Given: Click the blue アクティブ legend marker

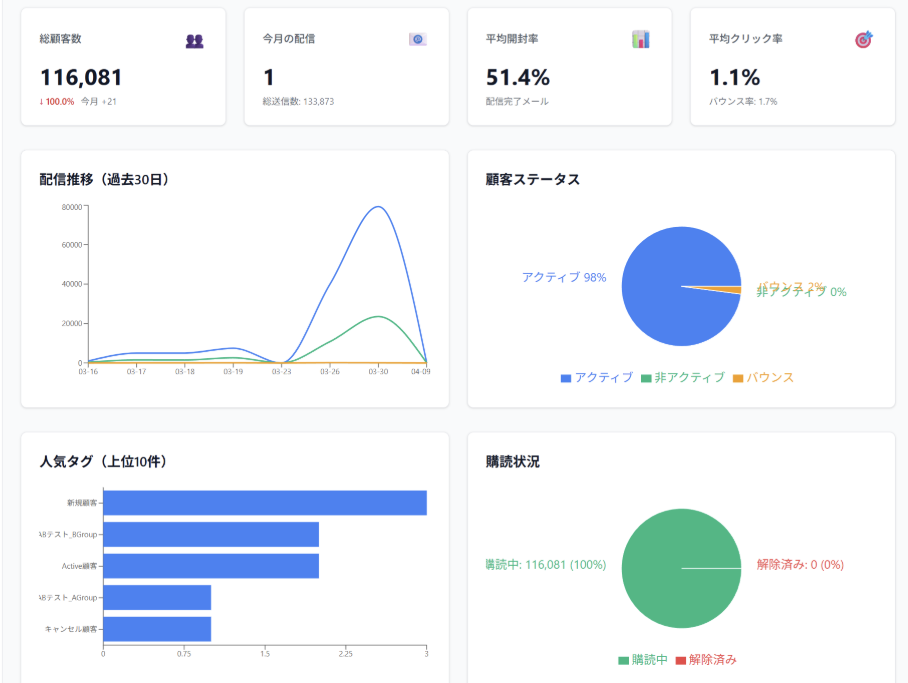Looking at the screenshot, I should coord(564,378).
